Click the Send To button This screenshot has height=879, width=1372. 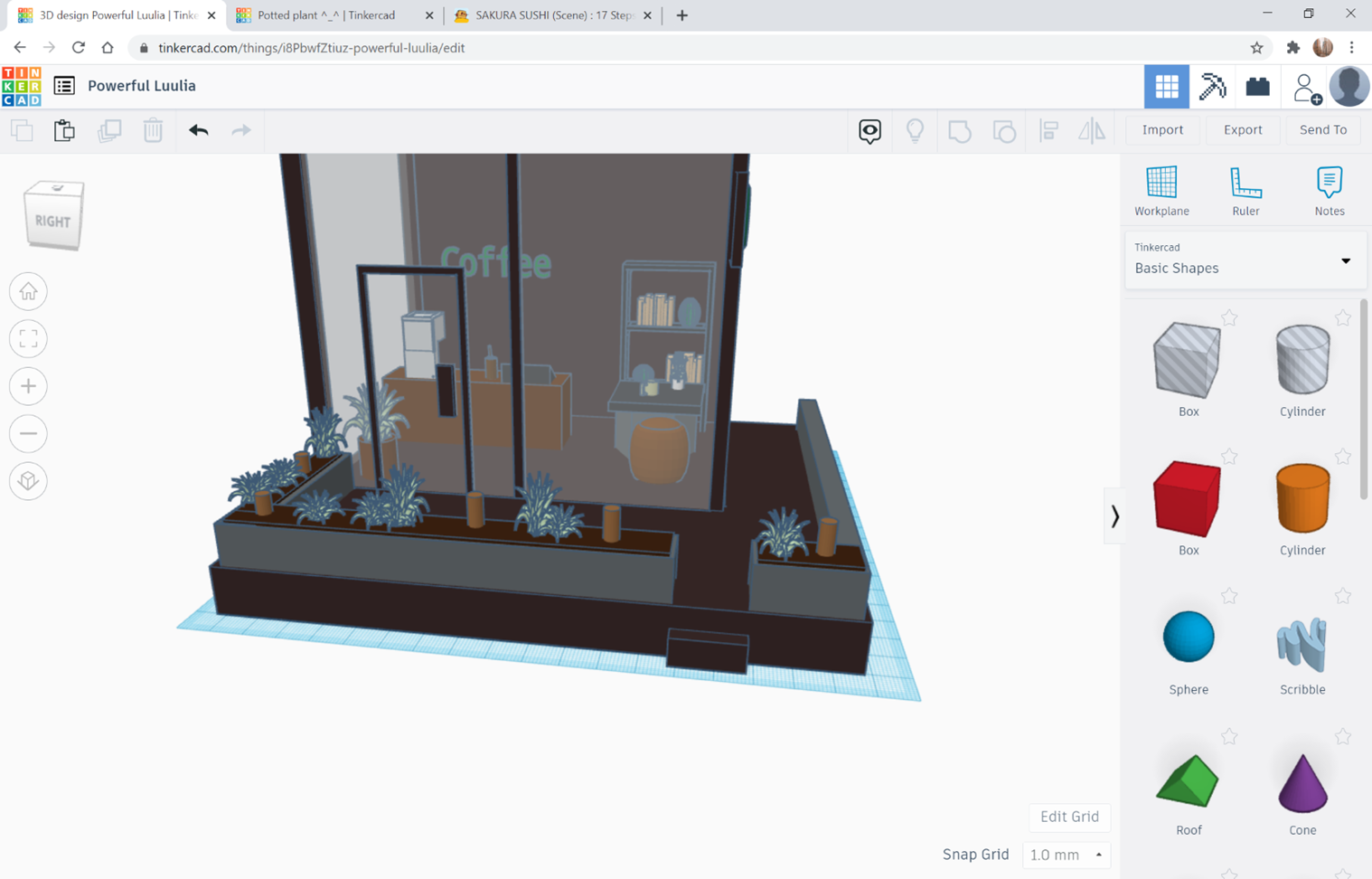coord(1323,129)
